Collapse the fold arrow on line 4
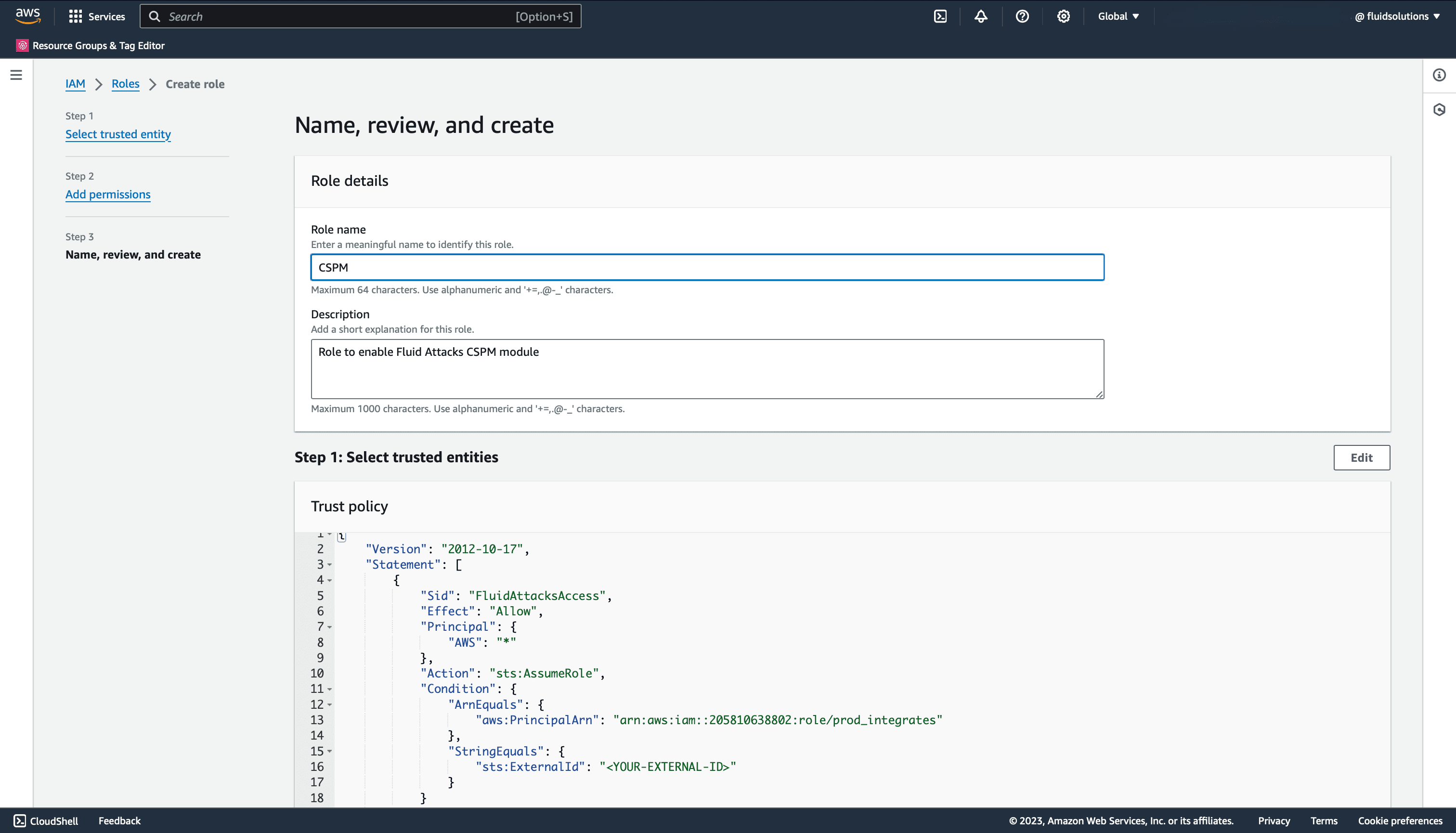Image resolution: width=1456 pixels, height=833 pixels. (x=329, y=580)
